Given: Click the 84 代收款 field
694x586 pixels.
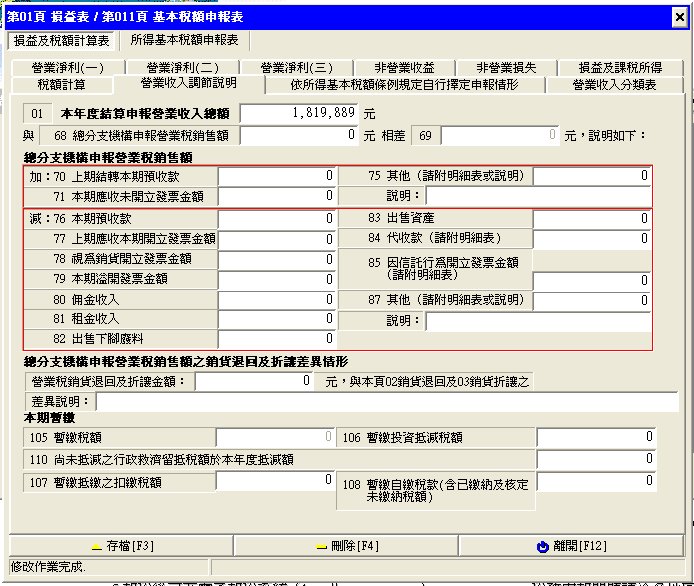Looking at the screenshot, I should 592,239.
